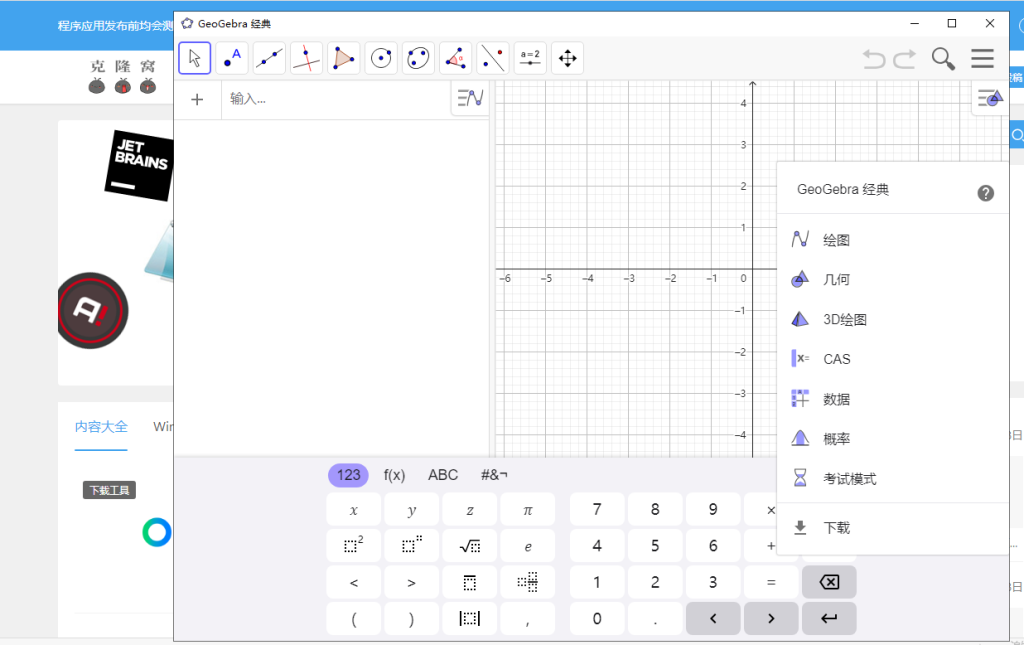This screenshot has height=645, width=1024.
Task: Click the plus button beside input
Action: [197, 99]
